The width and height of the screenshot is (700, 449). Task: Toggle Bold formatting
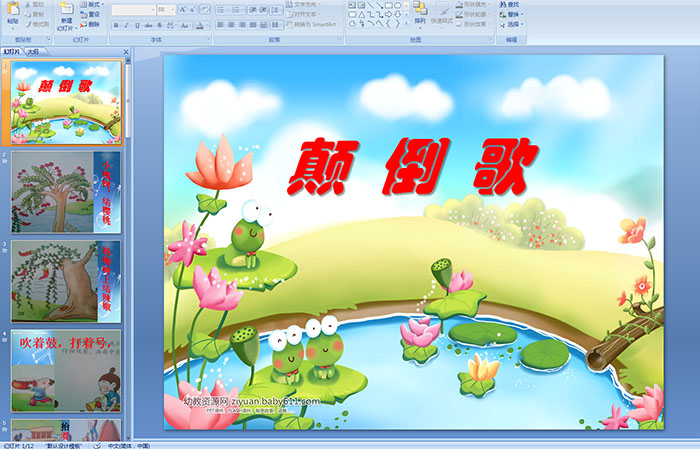[x=116, y=25]
